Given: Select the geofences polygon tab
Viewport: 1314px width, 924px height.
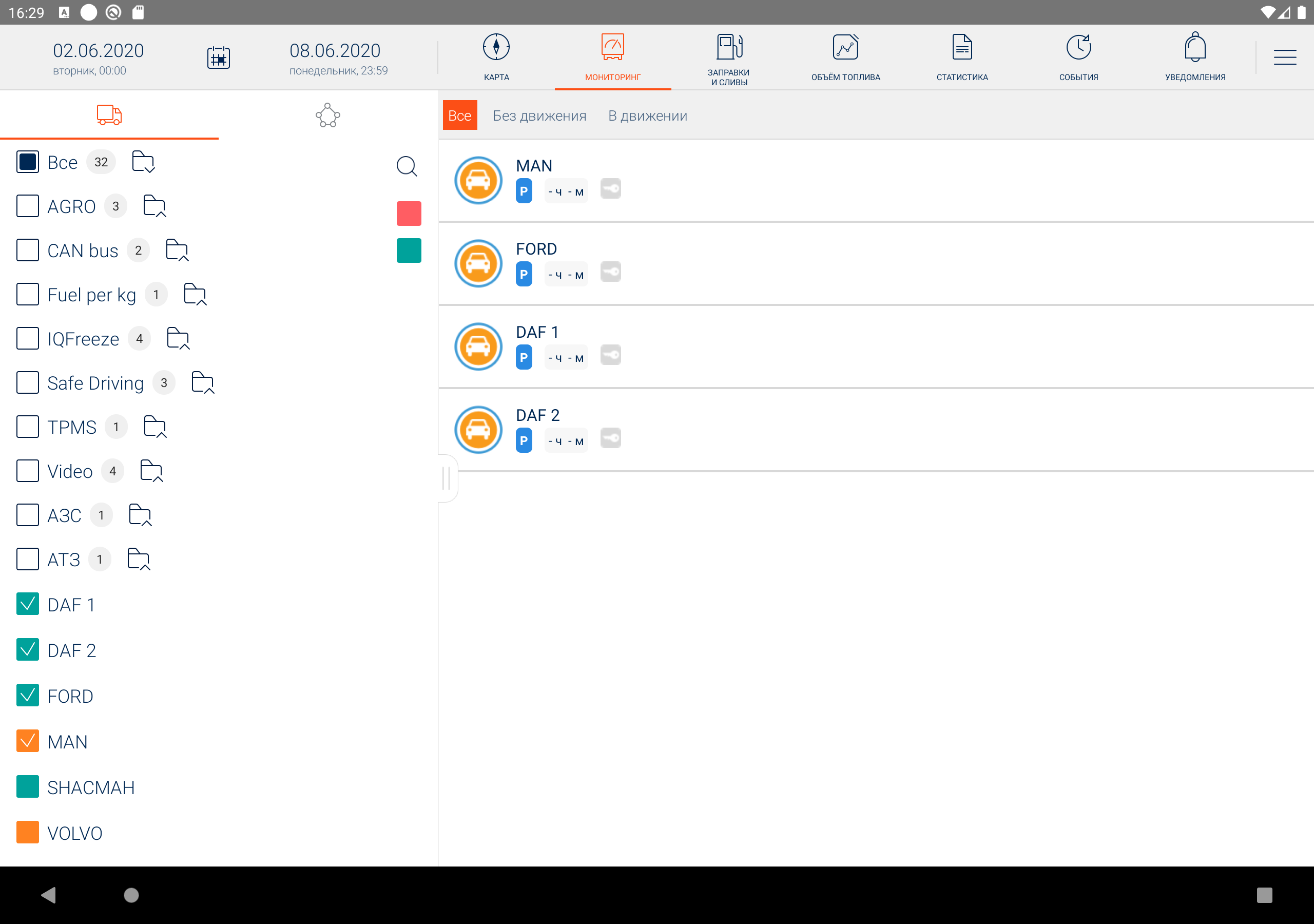Looking at the screenshot, I should tap(328, 115).
